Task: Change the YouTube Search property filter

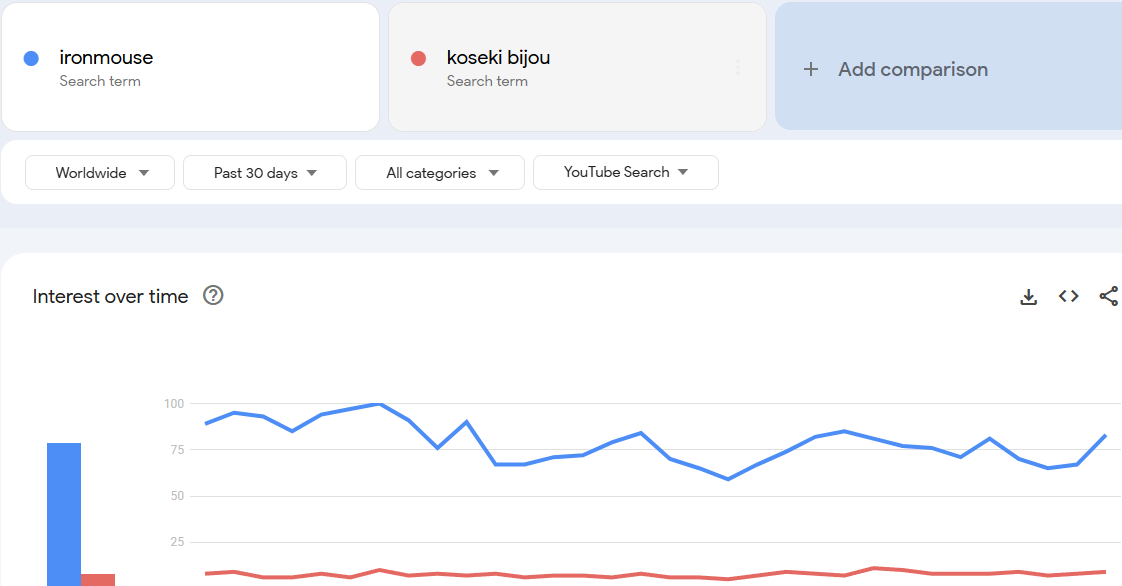Action: pos(626,172)
